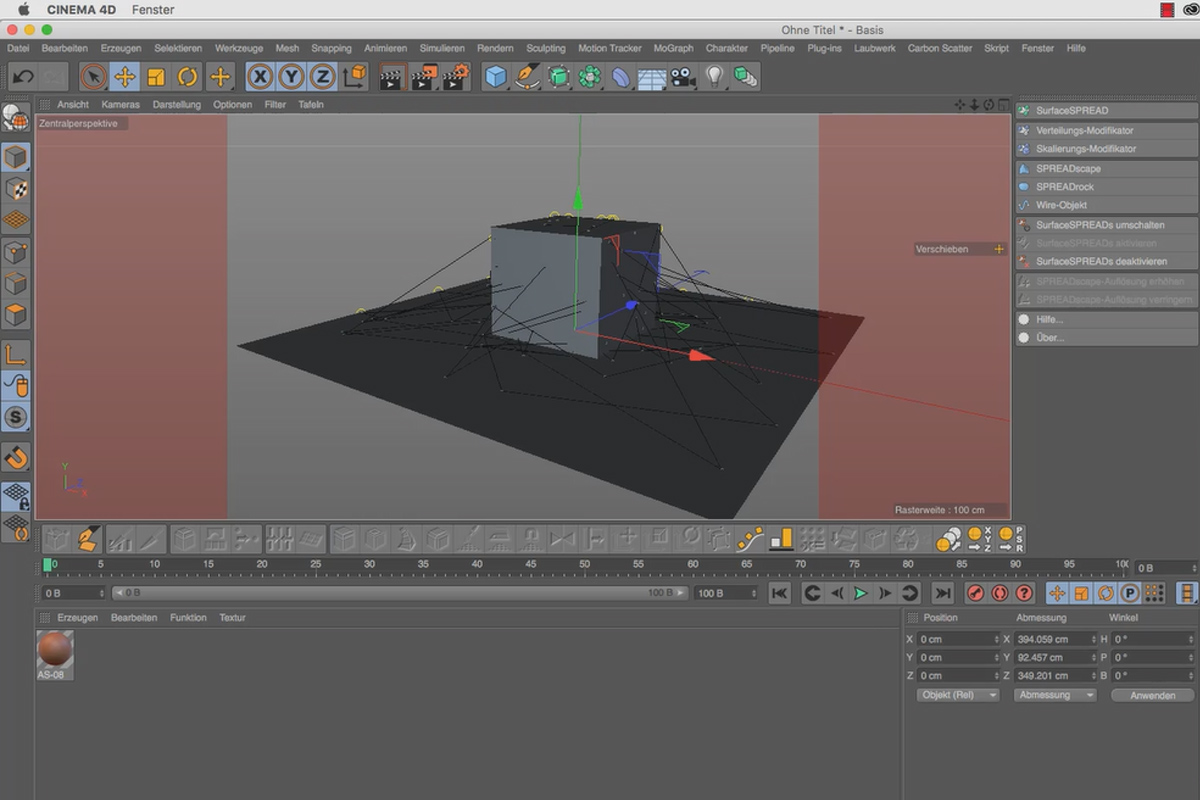Click the Verteilungs-Modifikator command
Viewport: 1200px width, 800px height.
[1107, 131]
